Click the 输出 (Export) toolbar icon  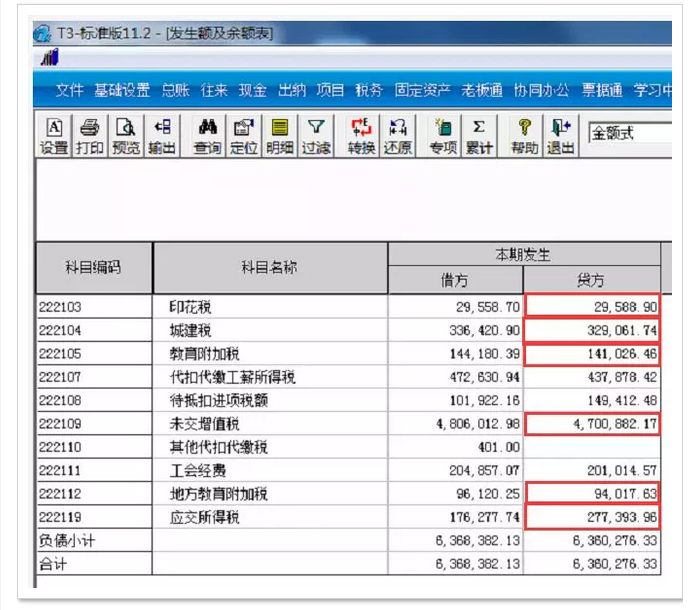pos(162,136)
